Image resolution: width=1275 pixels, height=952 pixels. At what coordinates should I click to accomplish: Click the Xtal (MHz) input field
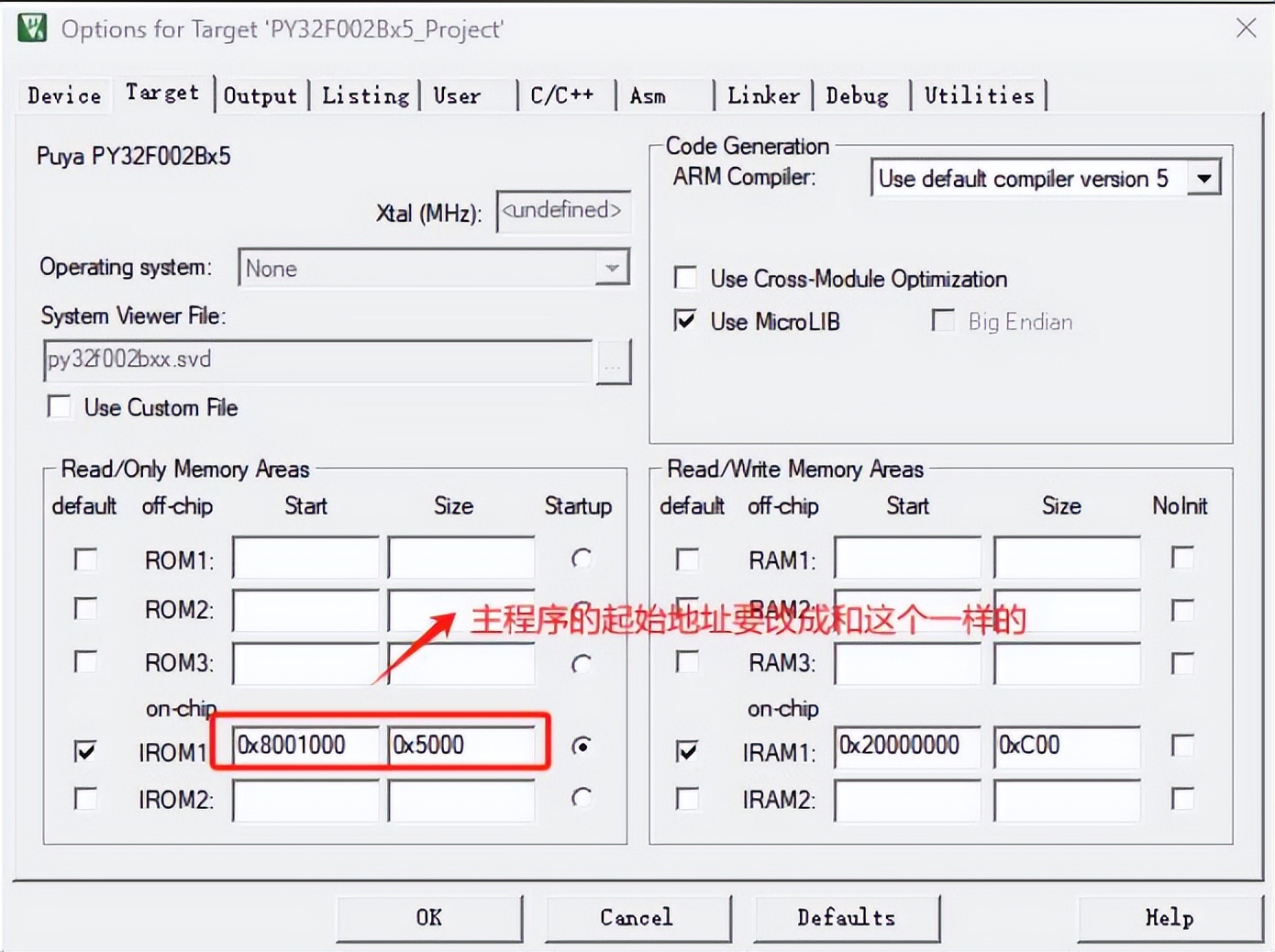click(563, 211)
